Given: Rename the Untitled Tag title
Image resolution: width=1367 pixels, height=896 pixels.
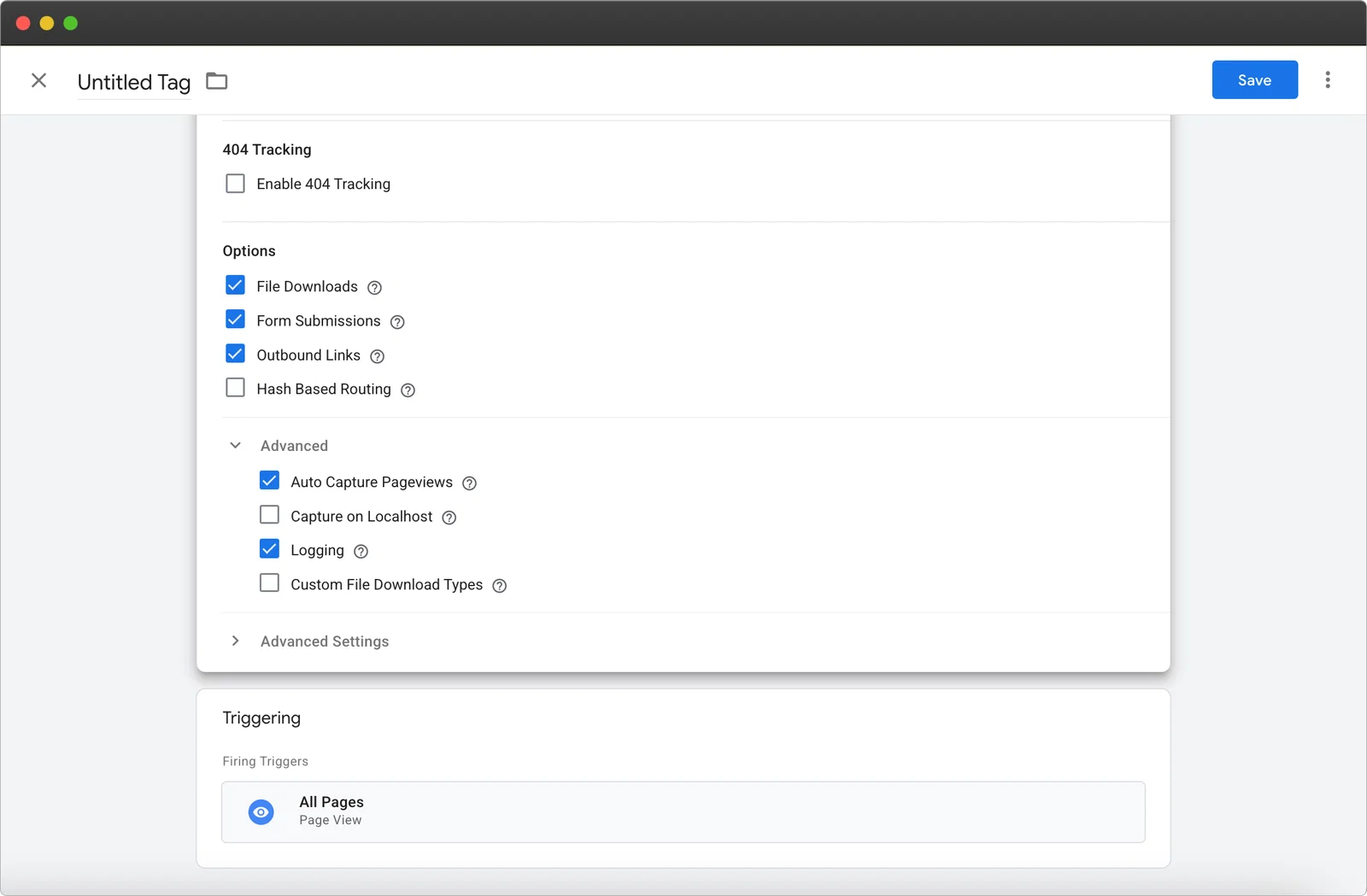Looking at the screenshot, I should 134,82.
